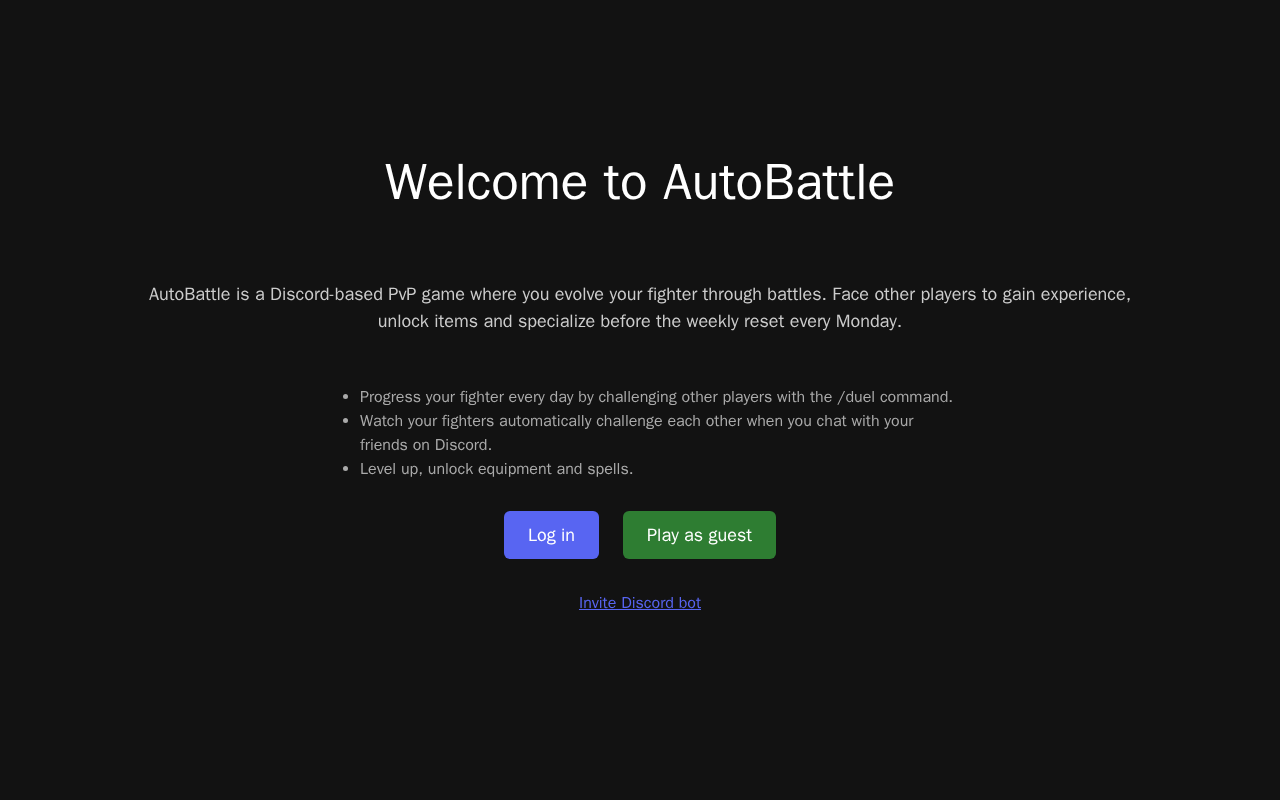Image resolution: width=1280 pixels, height=800 pixels.
Task: Click the bullet about the /duel command
Action: pyautogui.click(x=656, y=397)
